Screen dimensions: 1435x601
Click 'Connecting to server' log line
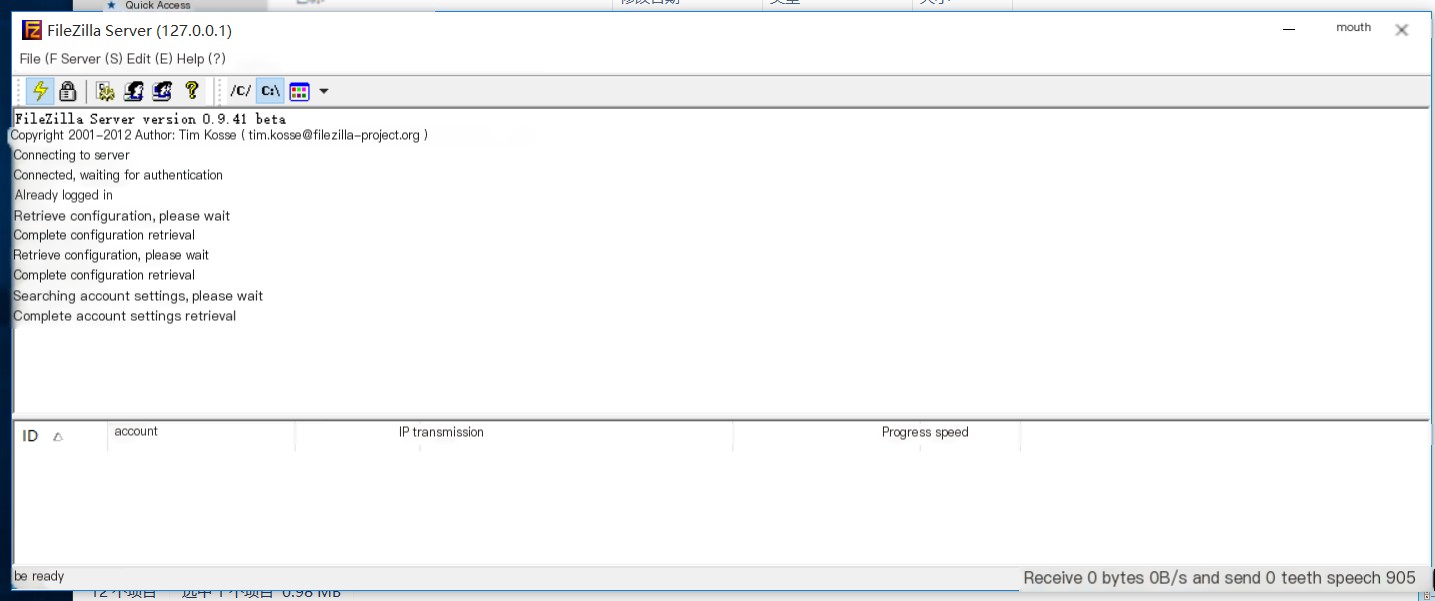coord(71,155)
